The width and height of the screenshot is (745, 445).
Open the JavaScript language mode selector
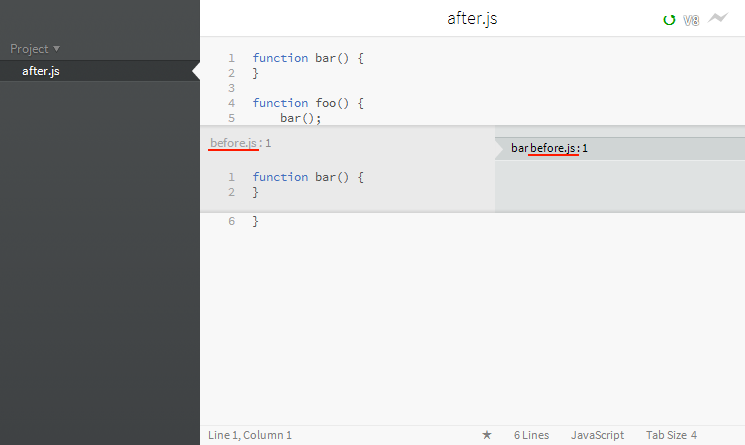click(597, 435)
